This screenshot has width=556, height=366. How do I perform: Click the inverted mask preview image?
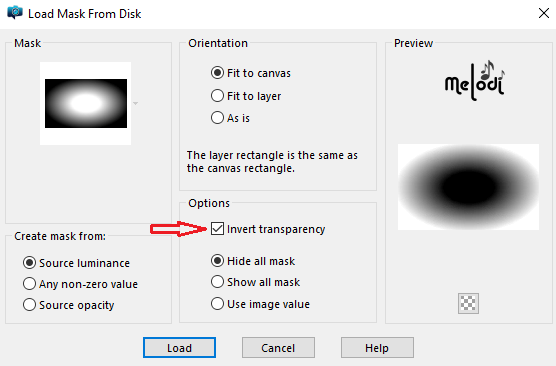pos(468,187)
